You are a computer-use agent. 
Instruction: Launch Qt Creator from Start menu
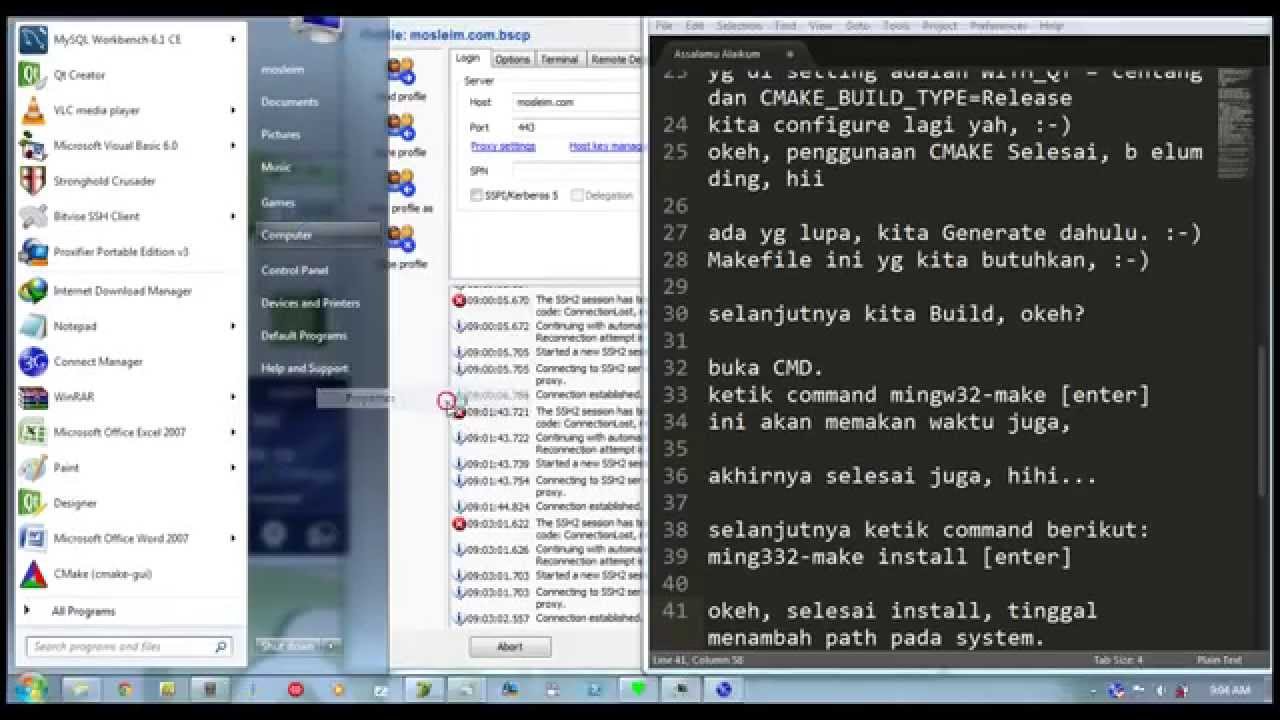pyautogui.click(x=33, y=75)
